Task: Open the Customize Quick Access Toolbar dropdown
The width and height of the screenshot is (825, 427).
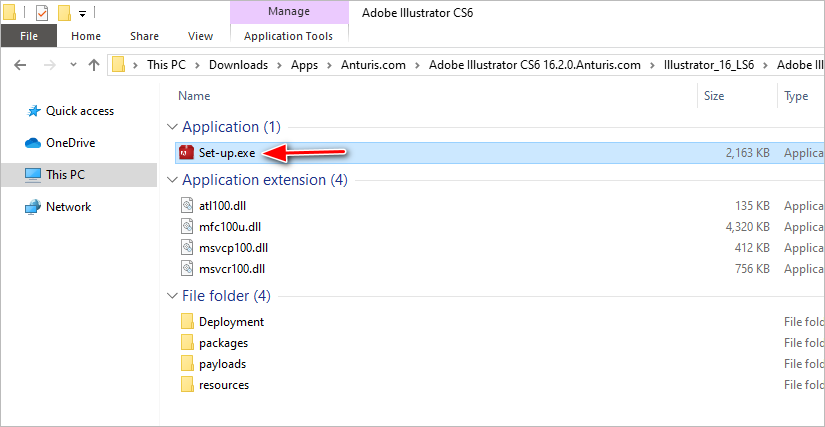Action: pos(81,13)
